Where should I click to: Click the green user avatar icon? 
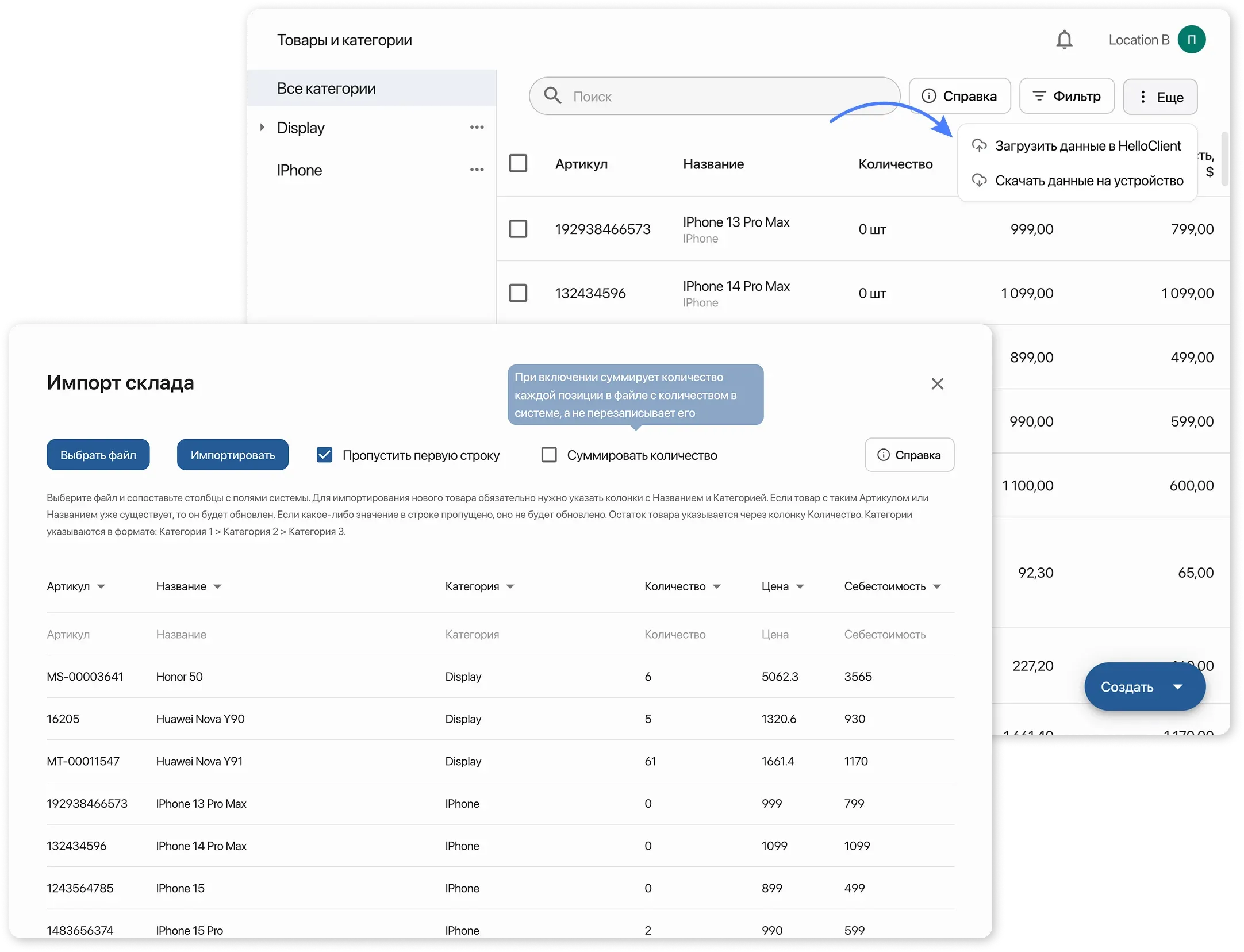(x=1191, y=40)
